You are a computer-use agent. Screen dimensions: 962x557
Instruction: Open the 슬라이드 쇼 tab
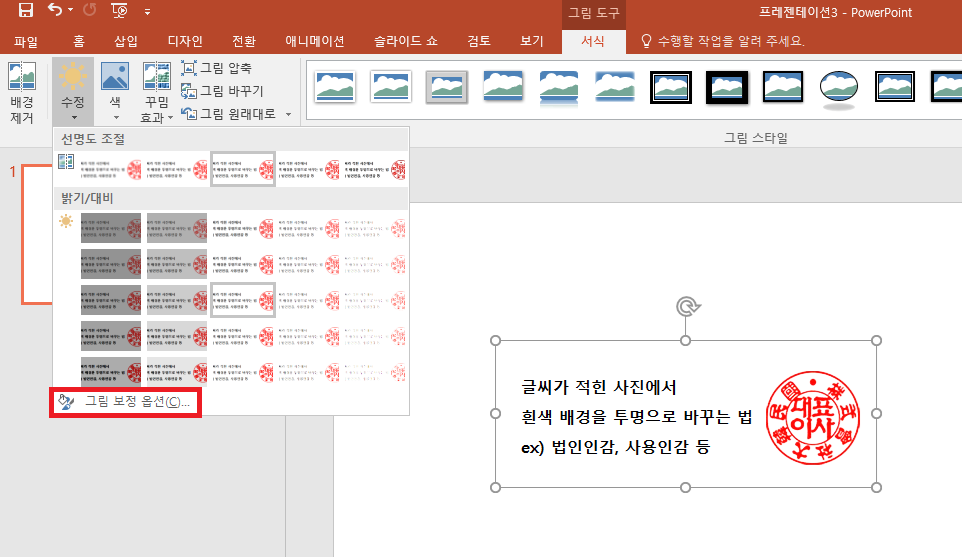406,41
